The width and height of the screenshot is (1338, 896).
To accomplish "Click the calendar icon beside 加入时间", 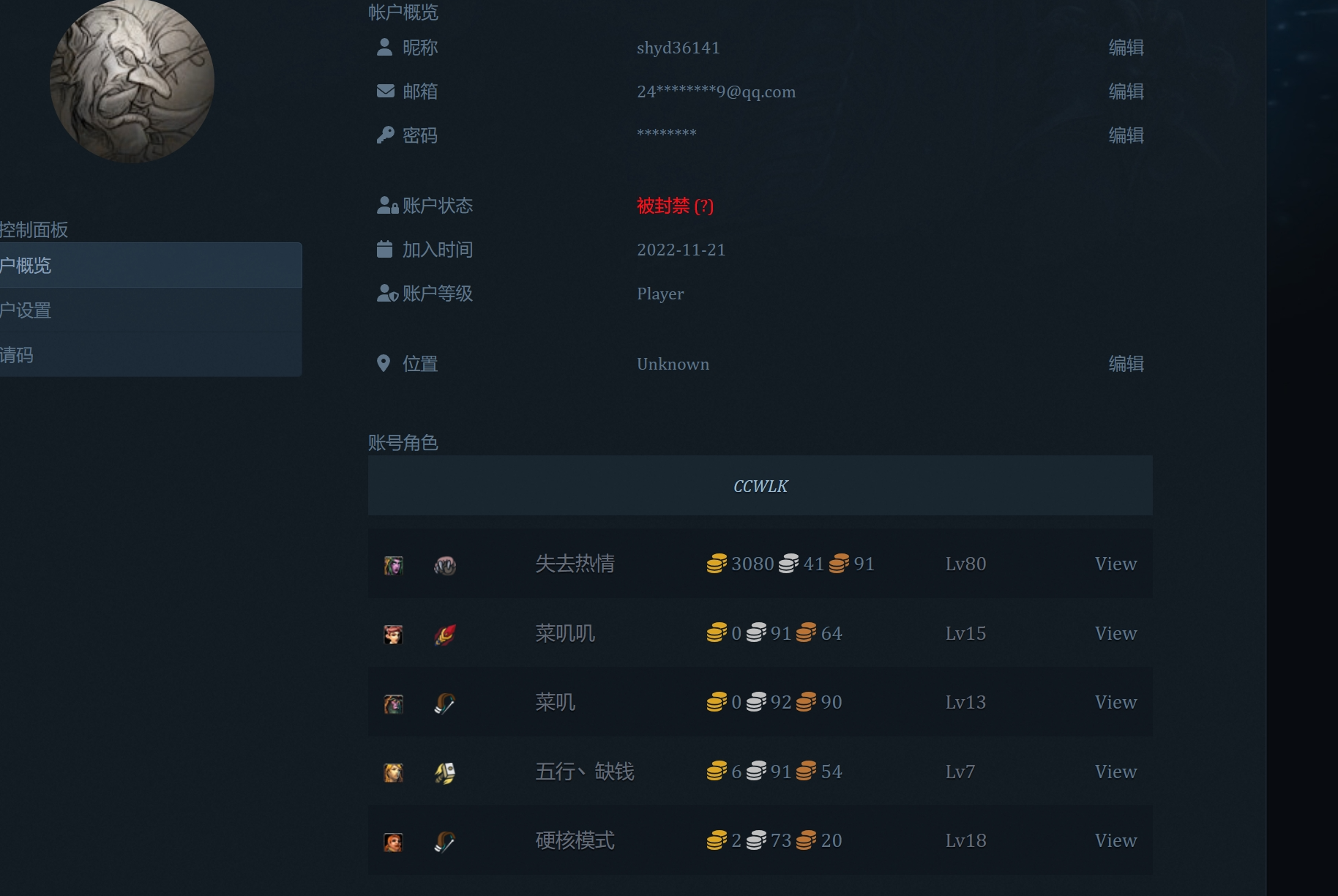I will click(x=383, y=249).
